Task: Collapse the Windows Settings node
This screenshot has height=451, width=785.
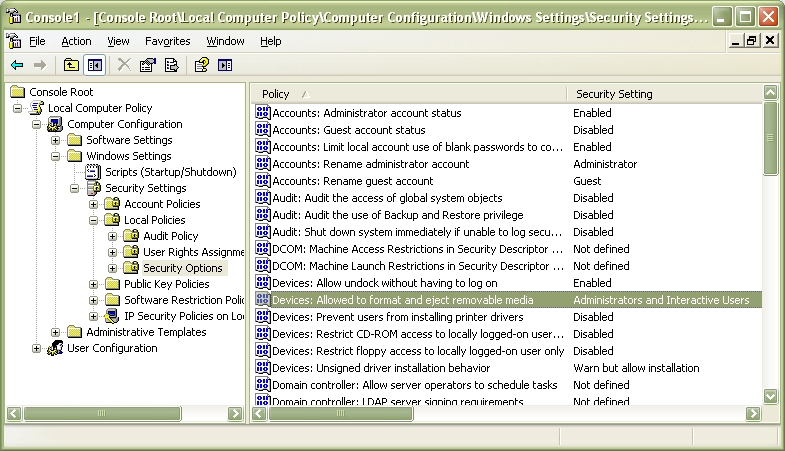Action: coord(56,156)
